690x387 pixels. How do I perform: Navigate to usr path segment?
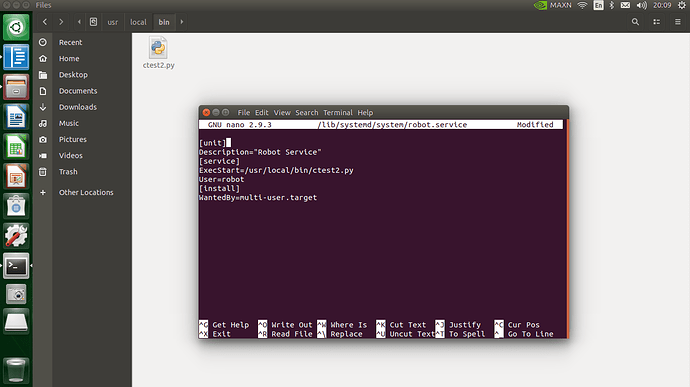coord(113,22)
